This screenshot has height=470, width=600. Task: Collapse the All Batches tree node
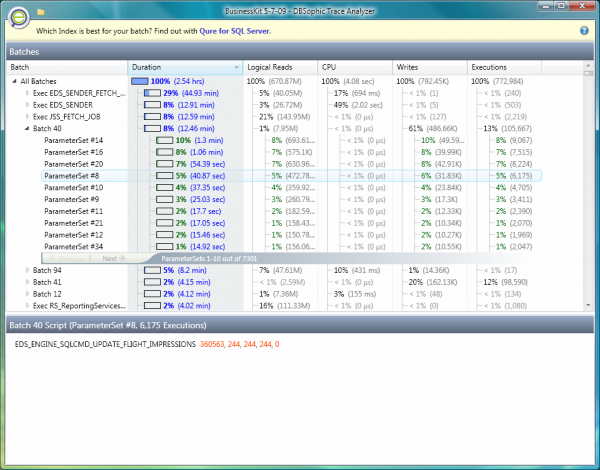[x=13, y=80]
